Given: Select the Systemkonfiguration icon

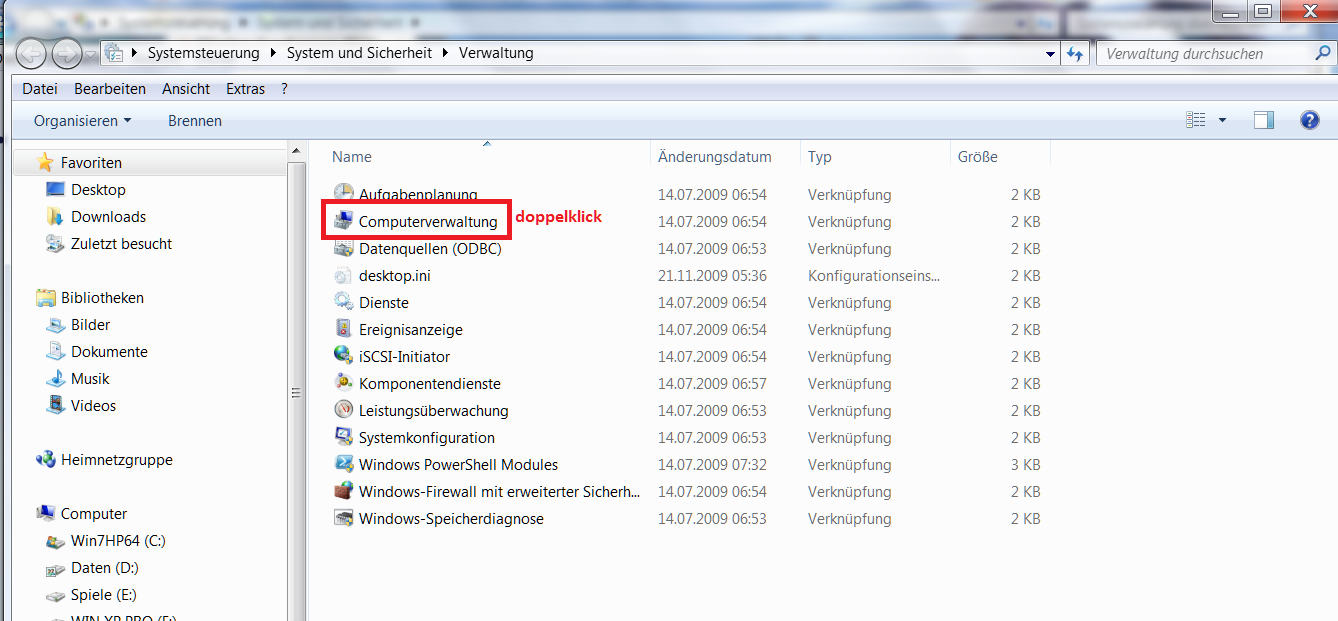Looking at the screenshot, I should 343,437.
